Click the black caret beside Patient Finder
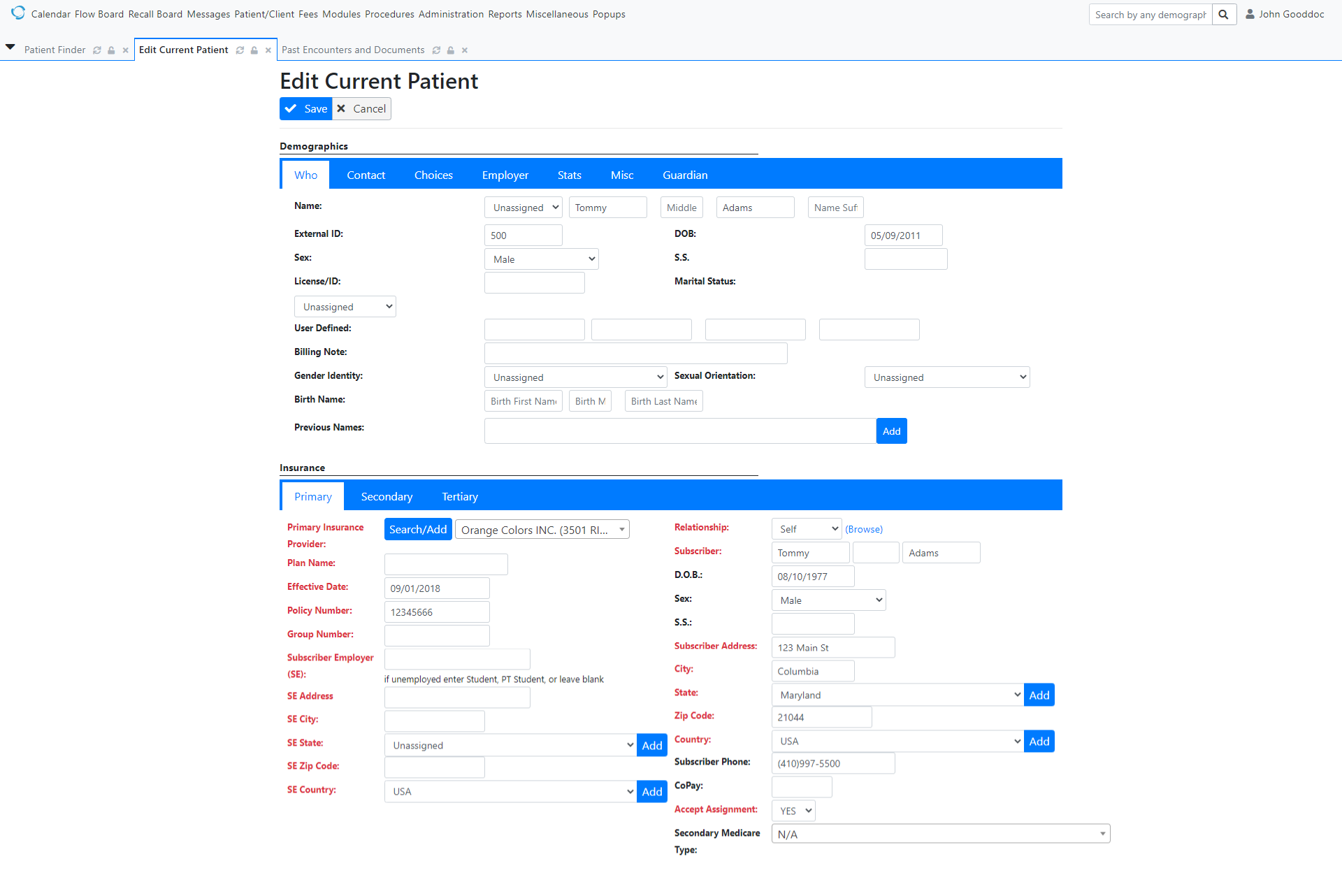This screenshot has height=896, width=1342. point(10,47)
